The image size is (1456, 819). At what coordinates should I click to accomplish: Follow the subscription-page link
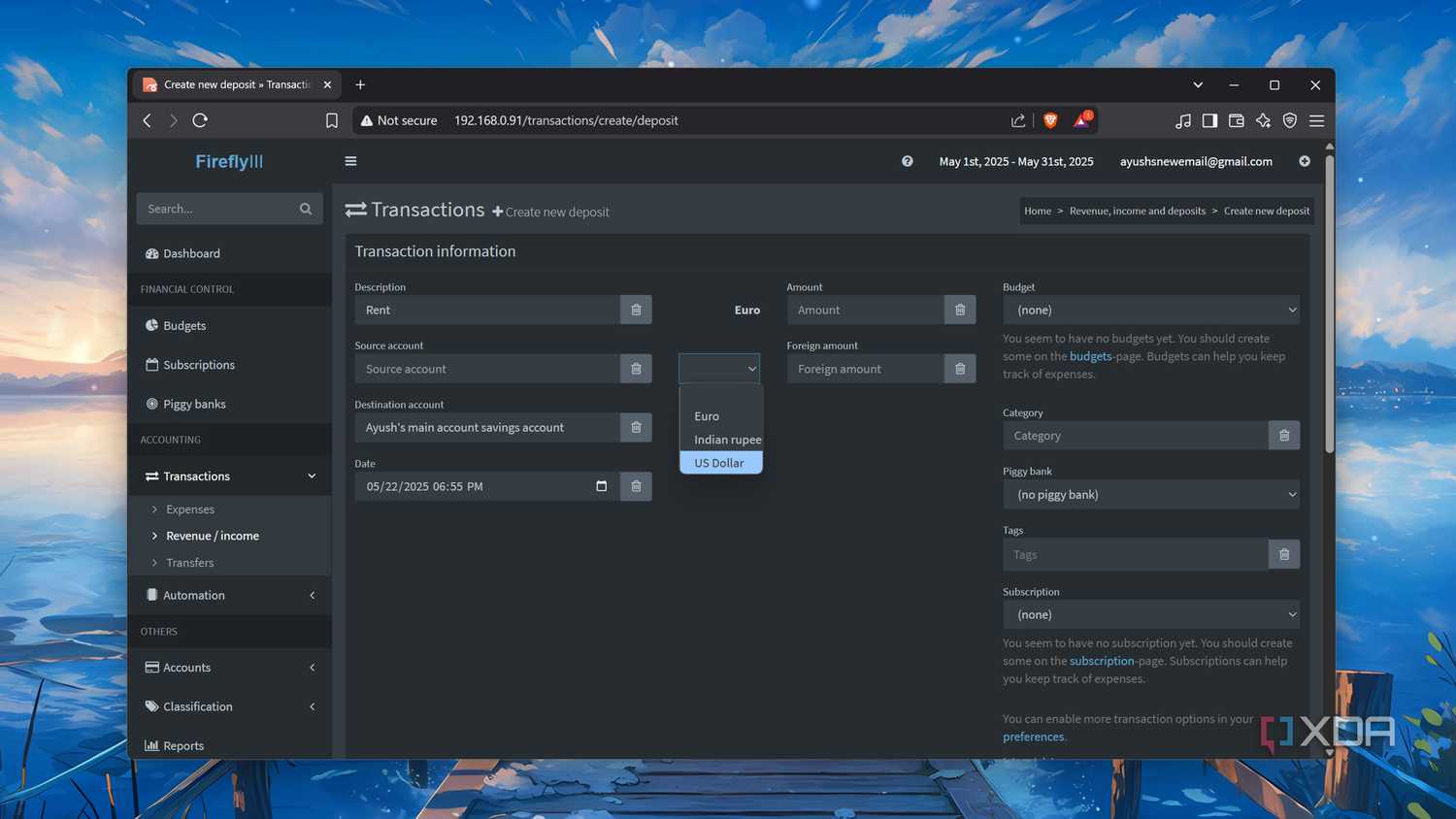1102,661
